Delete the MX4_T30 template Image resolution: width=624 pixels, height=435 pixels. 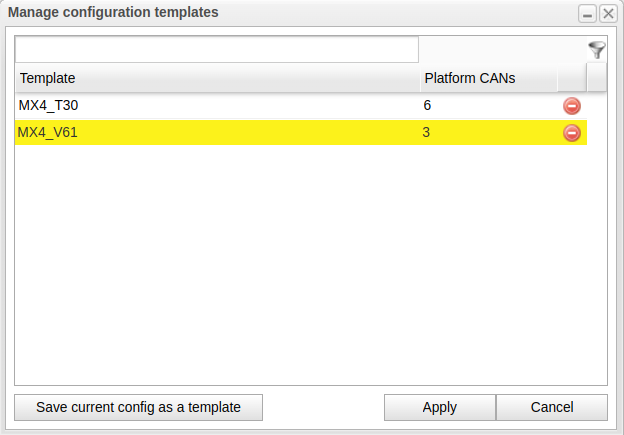tap(572, 105)
